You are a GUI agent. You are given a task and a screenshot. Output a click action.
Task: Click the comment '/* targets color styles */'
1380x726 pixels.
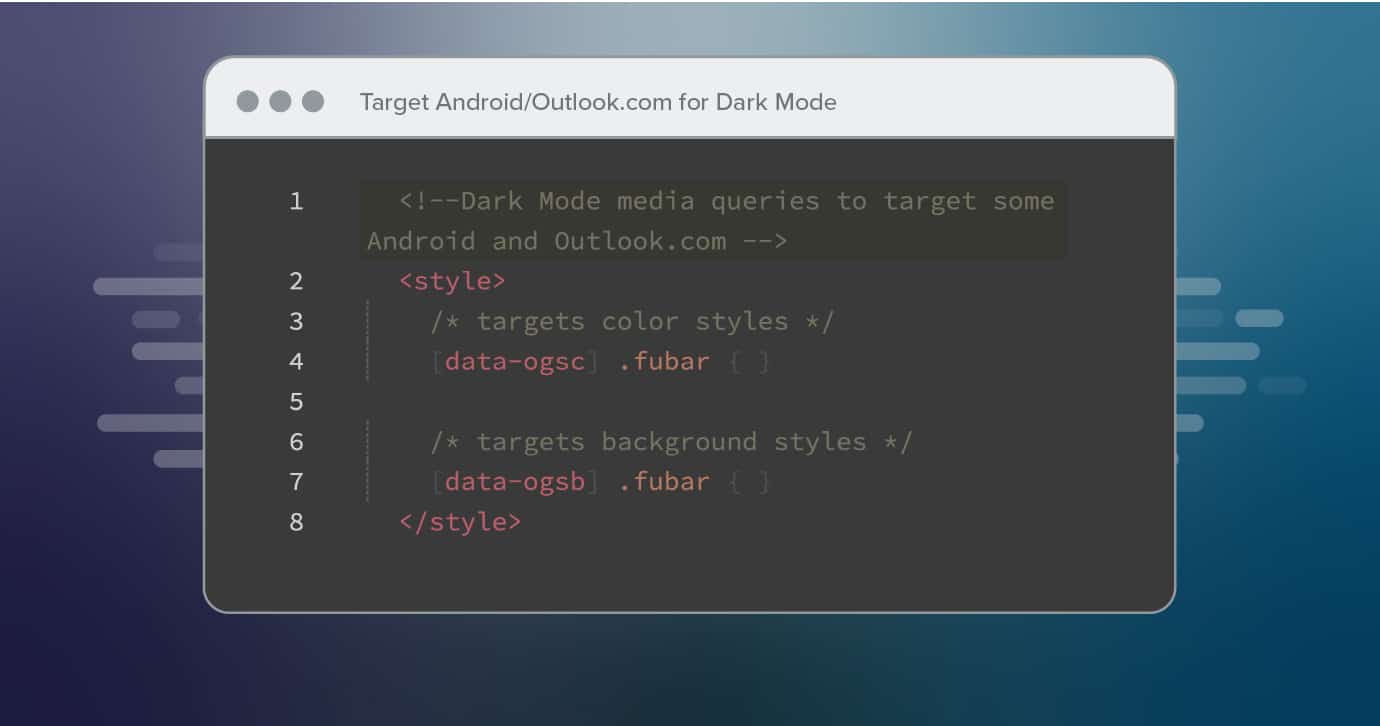click(632, 321)
